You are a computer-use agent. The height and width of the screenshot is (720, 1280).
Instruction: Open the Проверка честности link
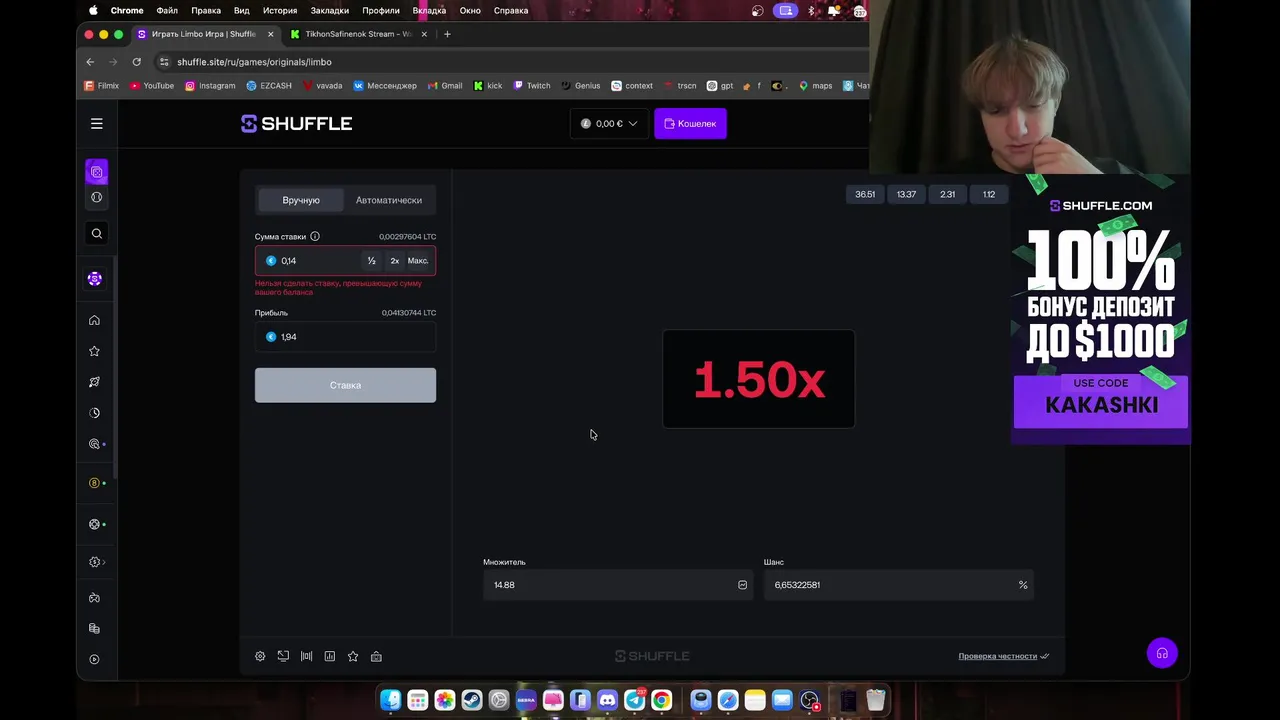1003,656
